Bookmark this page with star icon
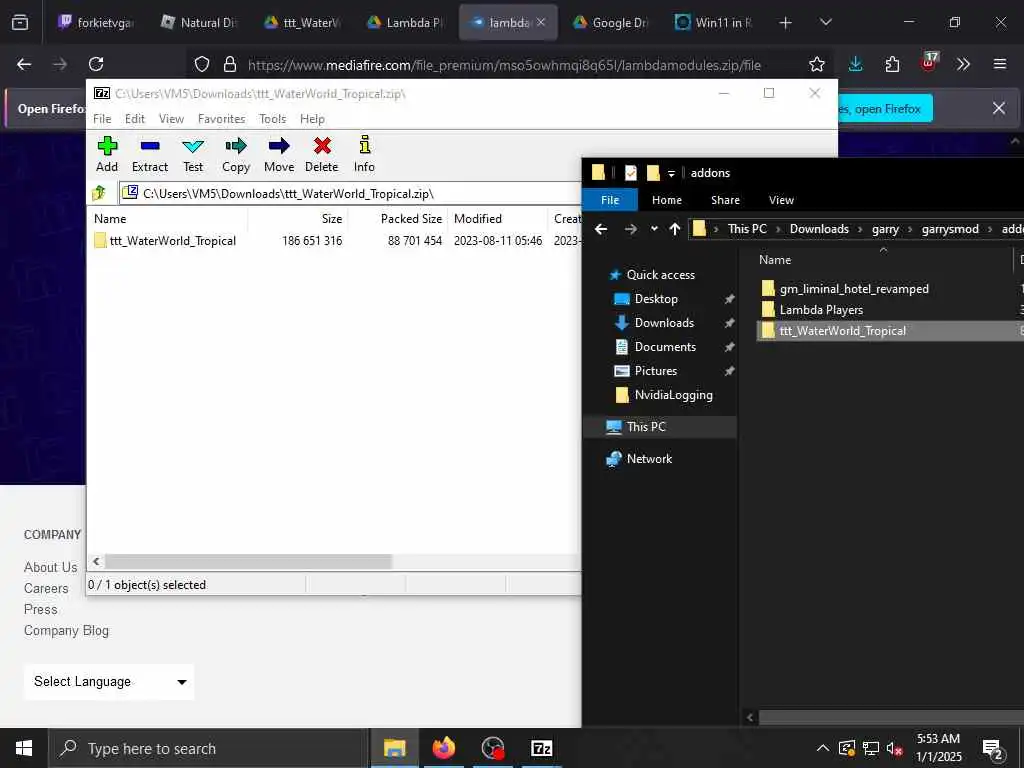 tap(816, 64)
